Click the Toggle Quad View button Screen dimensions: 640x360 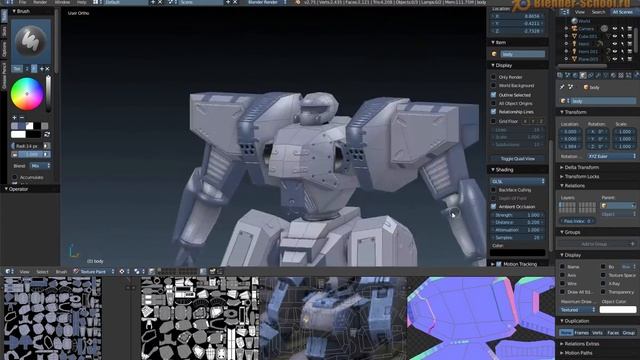pyautogui.click(x=518, y=158)
